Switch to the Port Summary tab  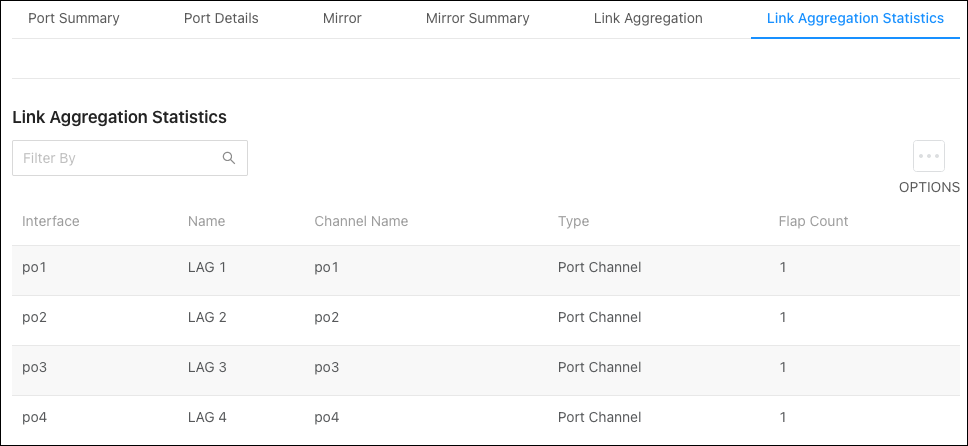(74, 19)
